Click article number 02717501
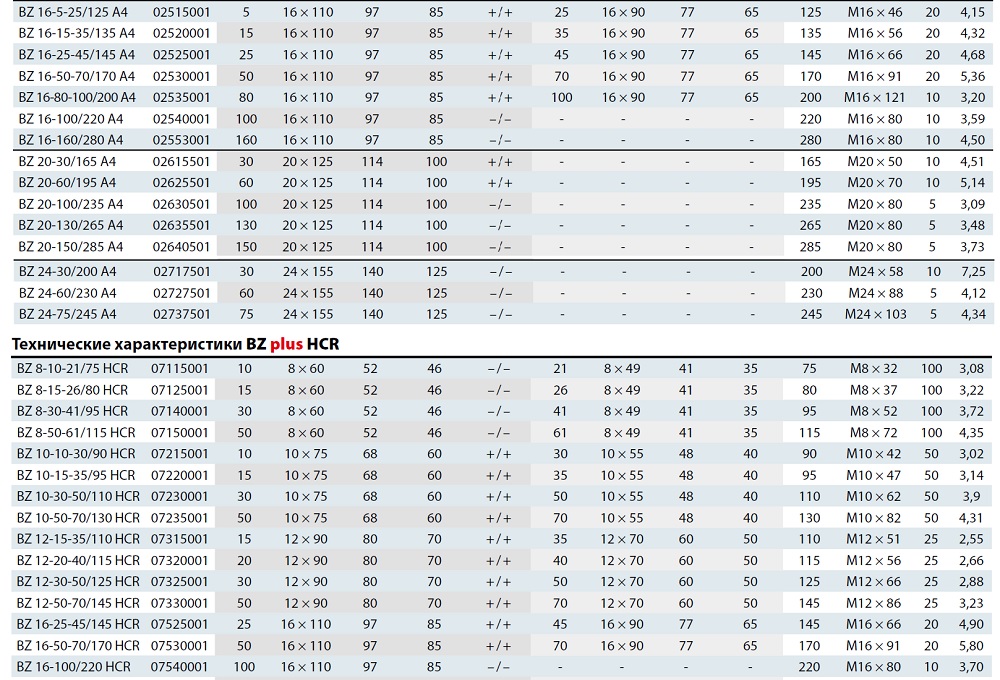 [x=181, y=271]
